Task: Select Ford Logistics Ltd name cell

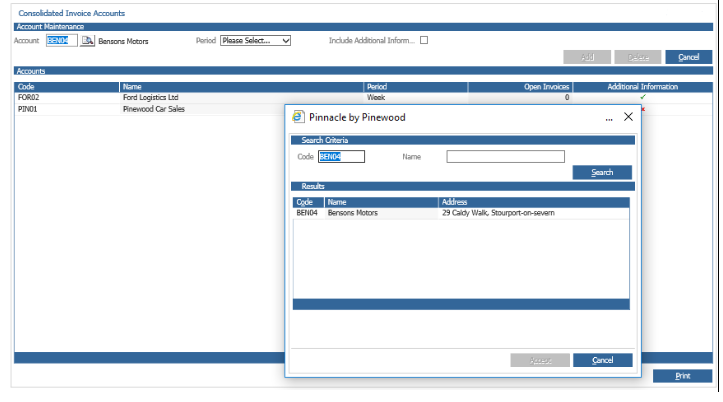Action: [x=151, y=97]
